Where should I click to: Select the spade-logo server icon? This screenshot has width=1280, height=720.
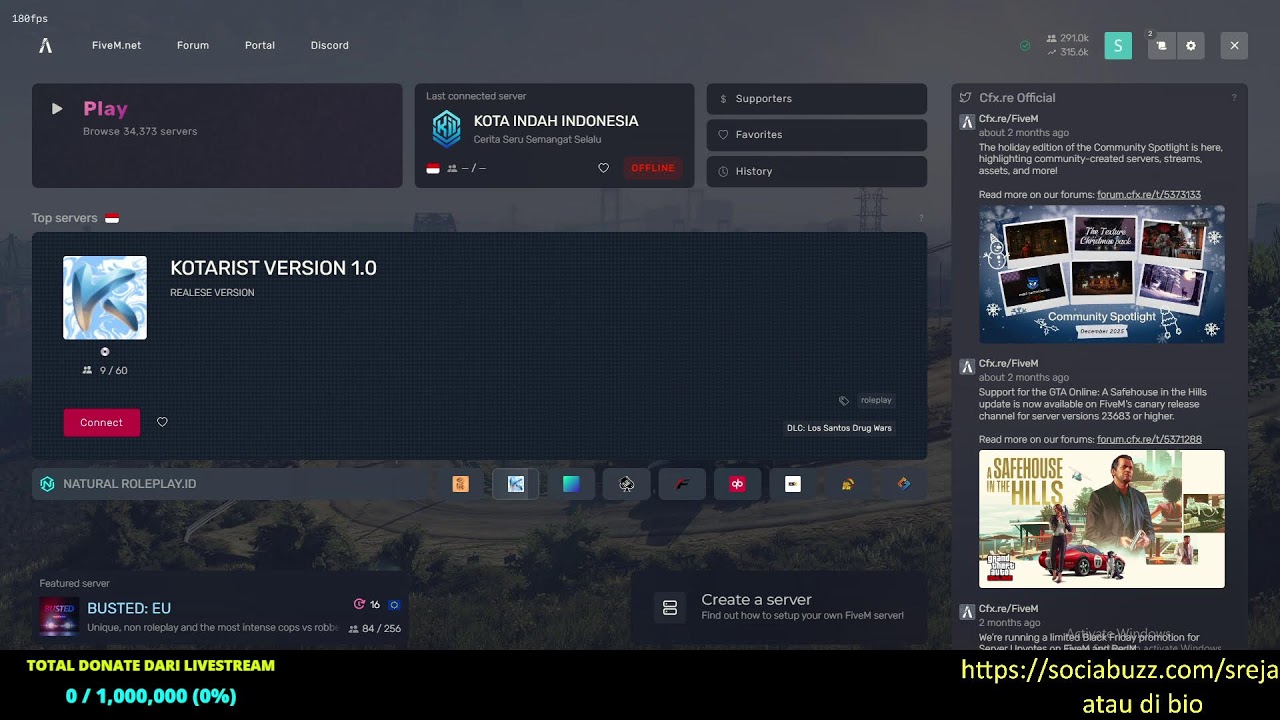(626, 484)
